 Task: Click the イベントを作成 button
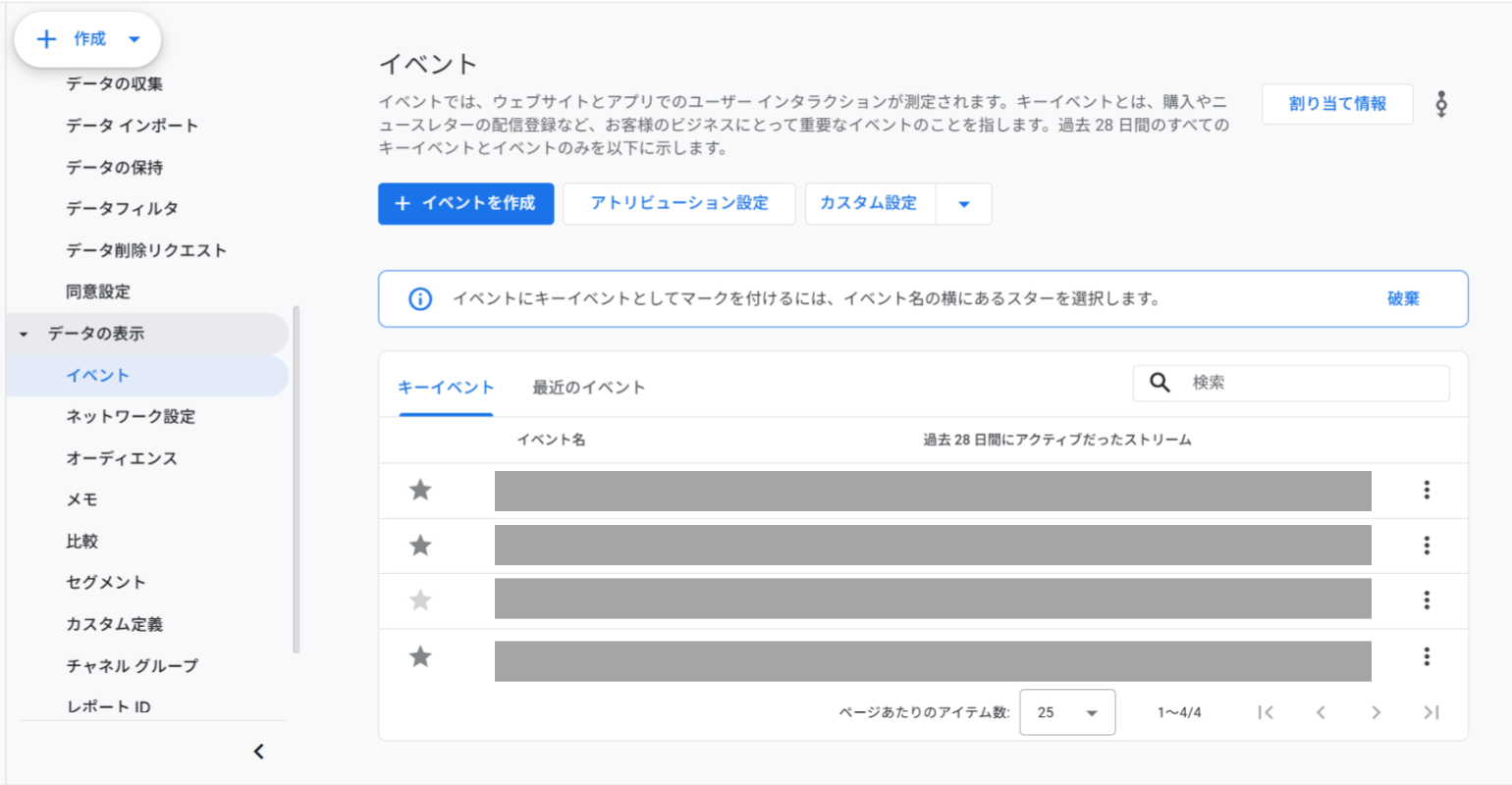(465, 203)
